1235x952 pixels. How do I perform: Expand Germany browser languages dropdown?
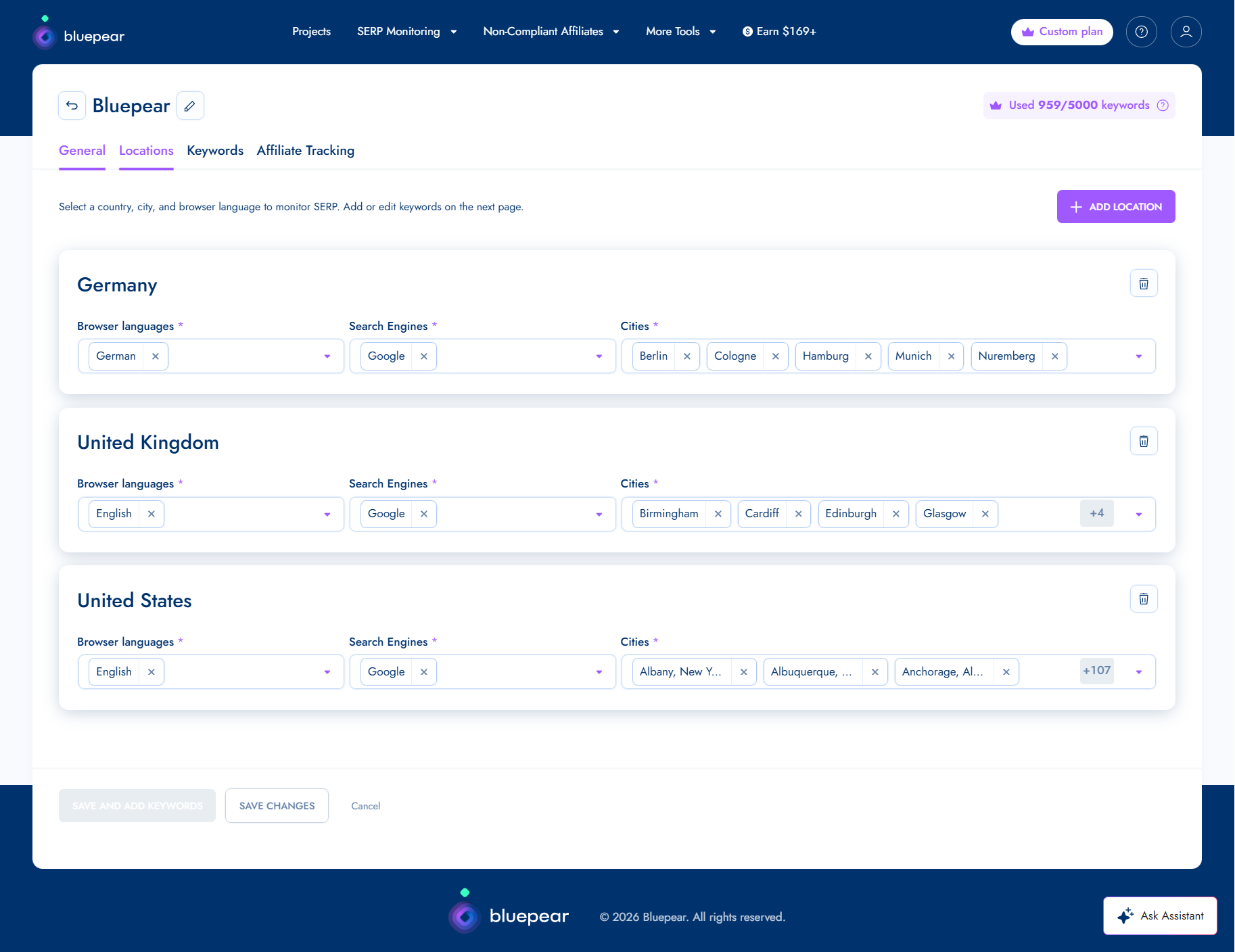coord(327,356)
